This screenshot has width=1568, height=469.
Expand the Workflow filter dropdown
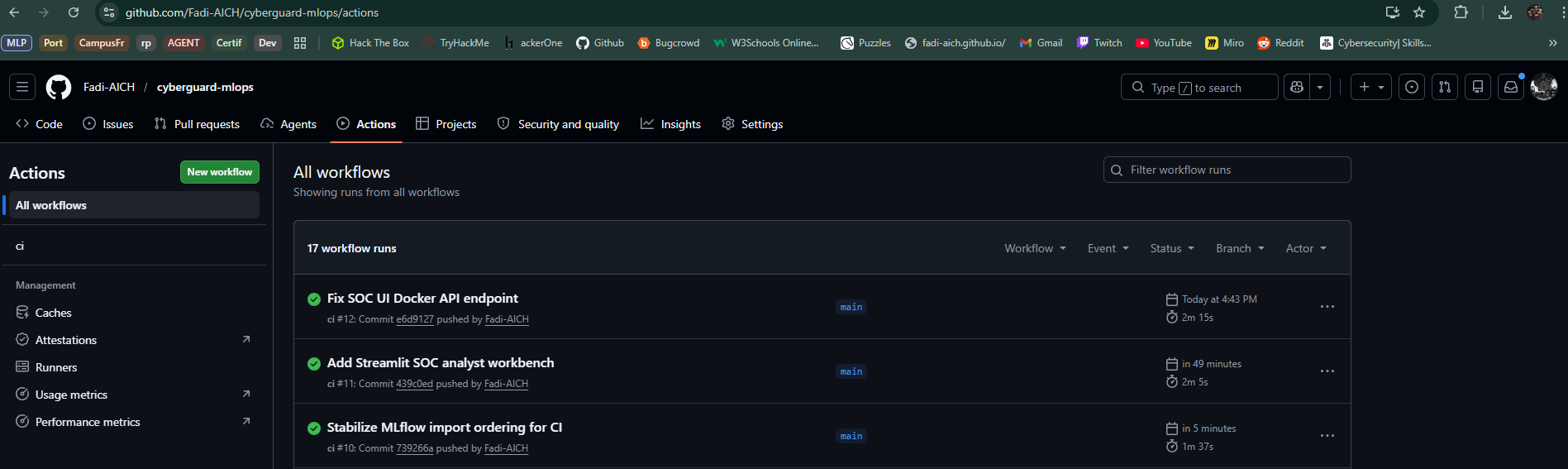1035,248
